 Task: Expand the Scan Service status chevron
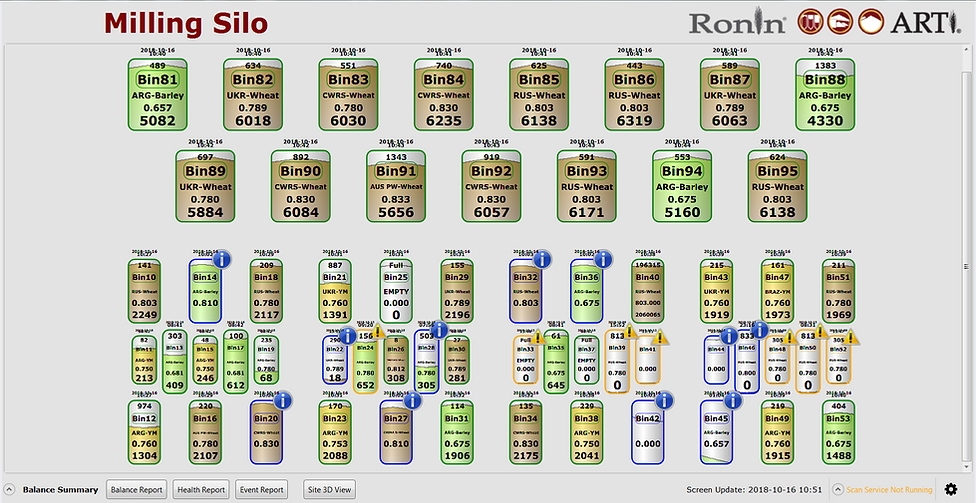coord(838,489)
